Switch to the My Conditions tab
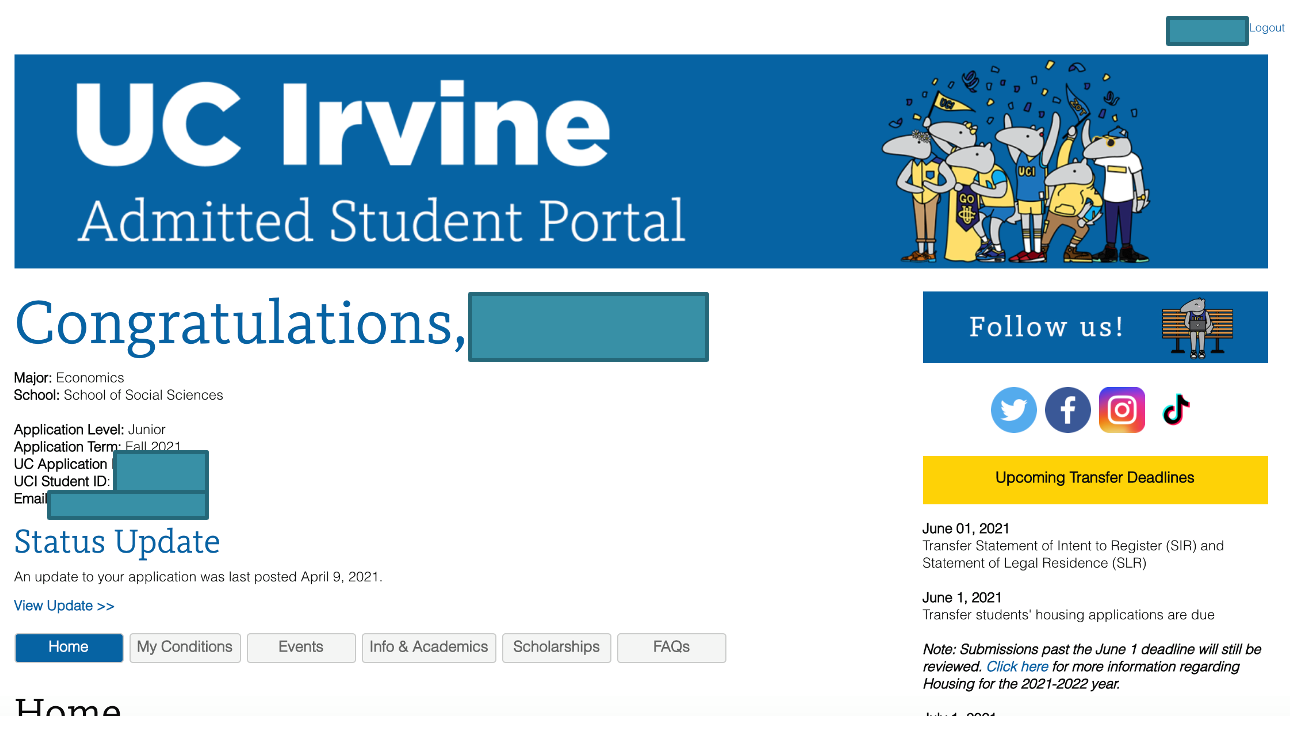Viewport: 1292px width, 730px height. click(x=185, y=647)
